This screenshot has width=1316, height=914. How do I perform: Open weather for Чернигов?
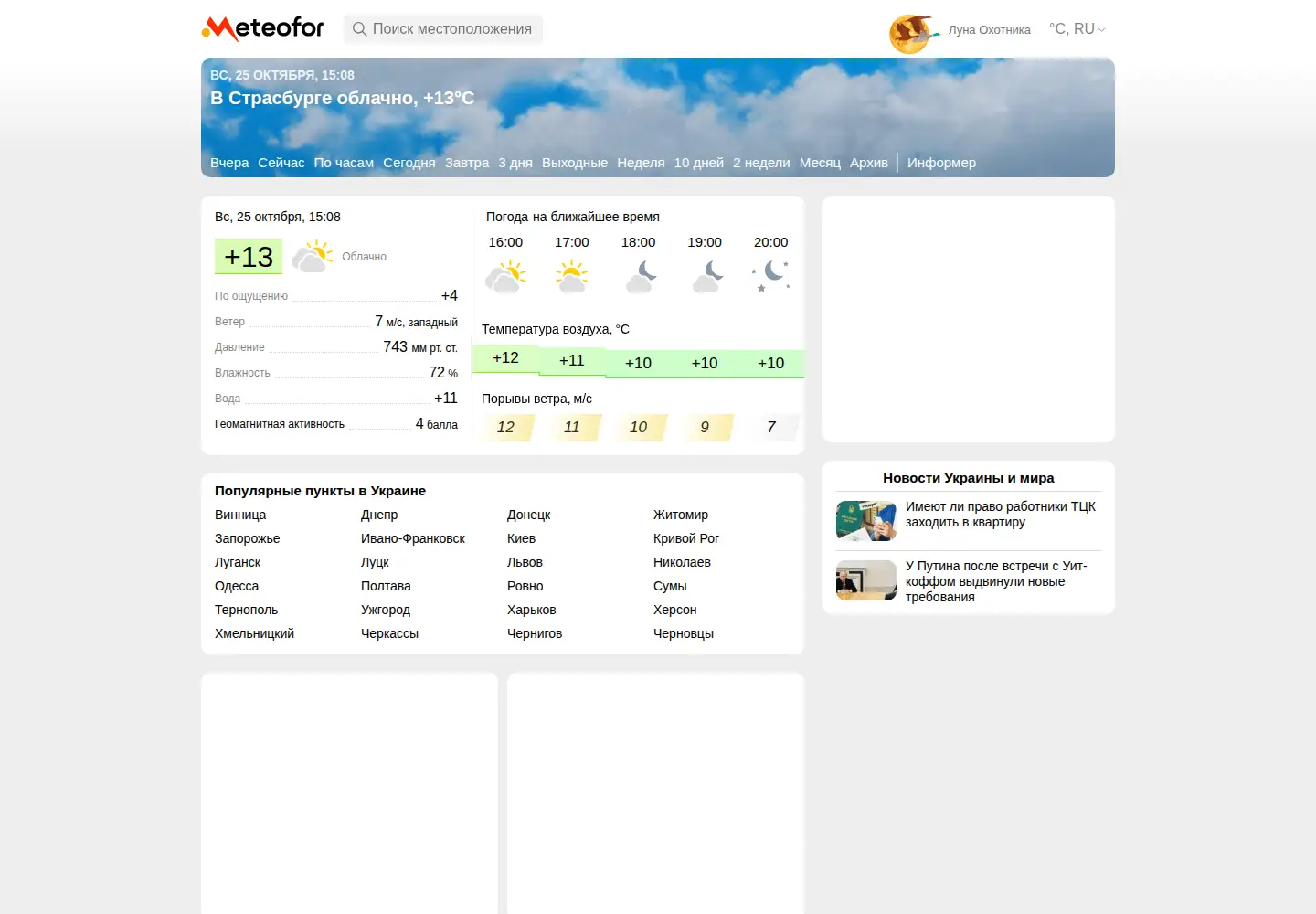[535, 633]
